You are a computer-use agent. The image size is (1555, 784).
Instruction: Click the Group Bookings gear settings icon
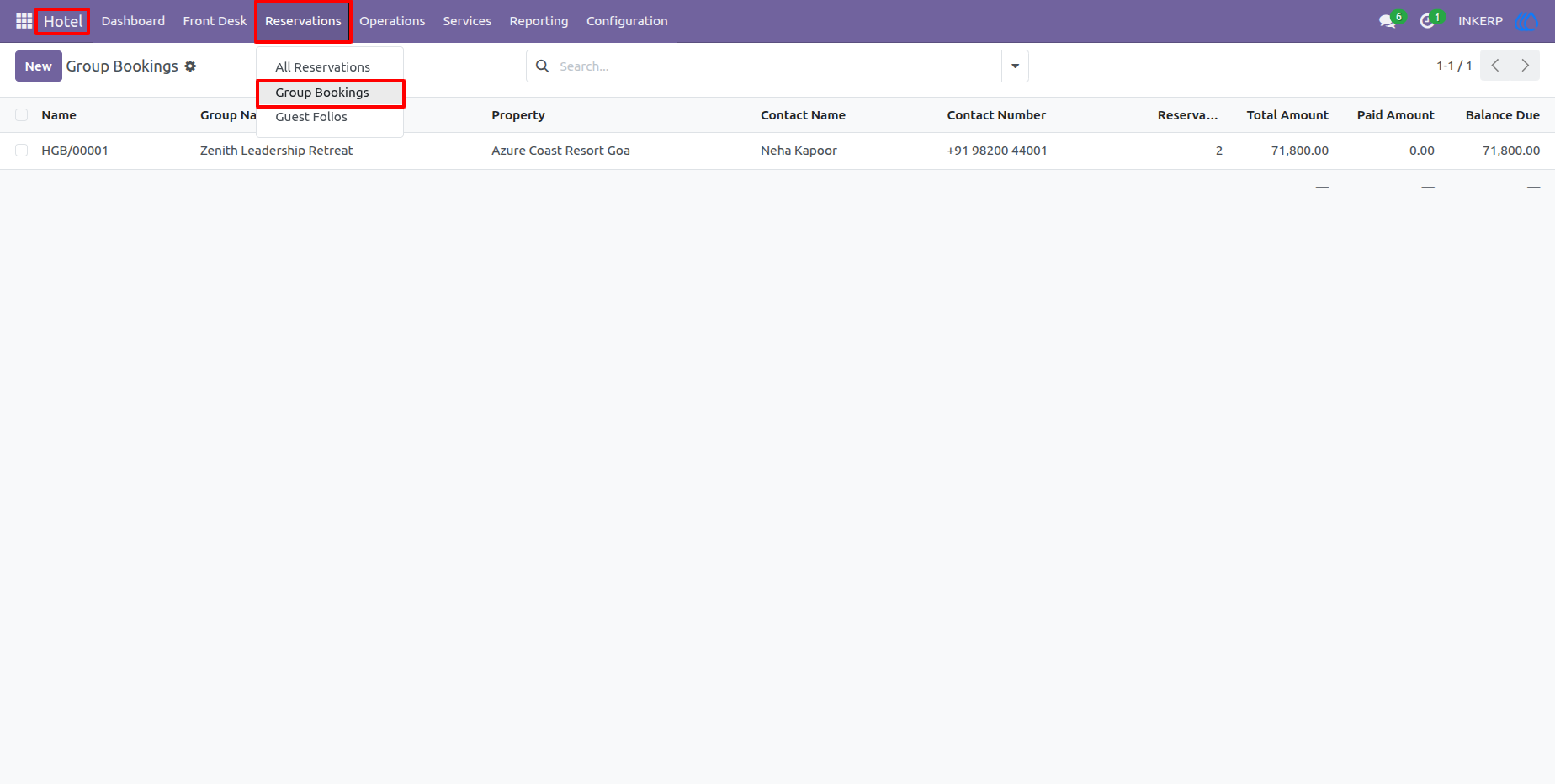click(x=190, y=66)
